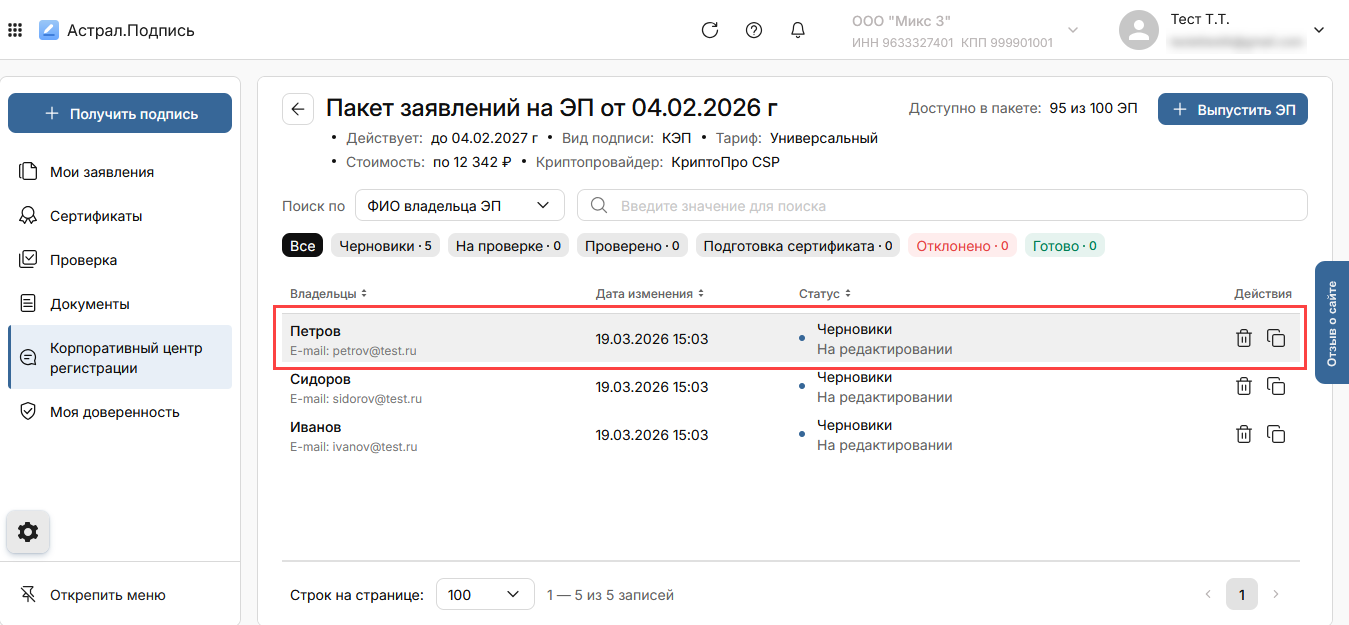Filter by Черновики status chip

click(385, 246)
